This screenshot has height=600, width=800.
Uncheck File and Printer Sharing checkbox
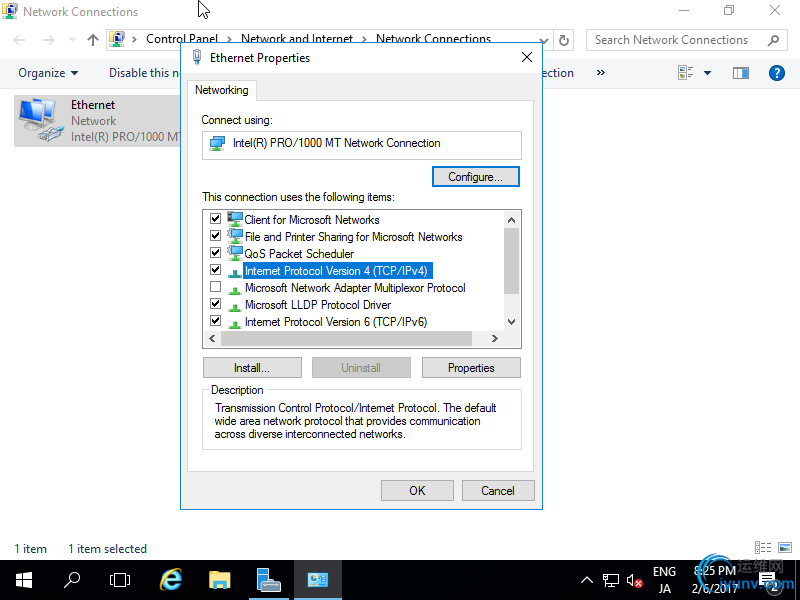click(x=215, y=236)
